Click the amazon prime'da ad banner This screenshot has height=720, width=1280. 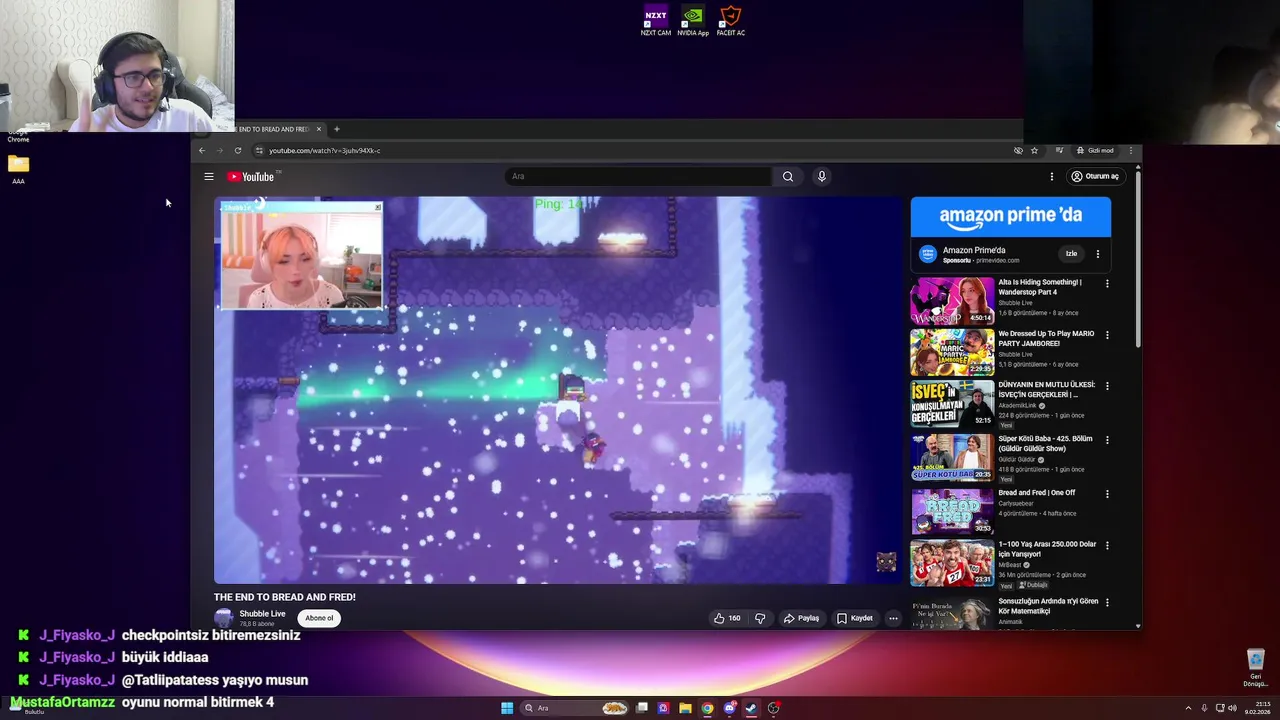(x=1010, y=216)
